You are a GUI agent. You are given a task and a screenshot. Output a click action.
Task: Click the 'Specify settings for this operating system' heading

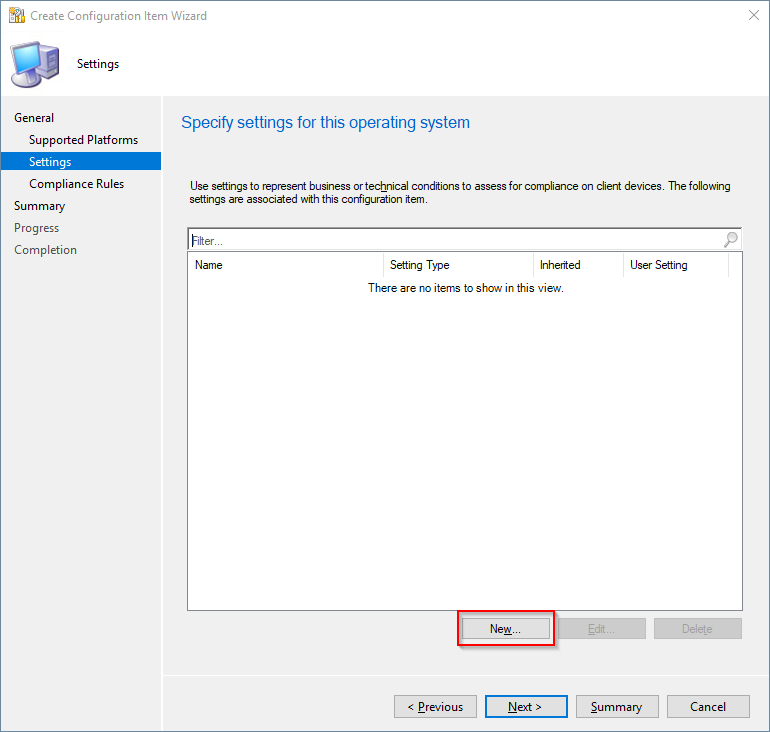click(325, 123)
